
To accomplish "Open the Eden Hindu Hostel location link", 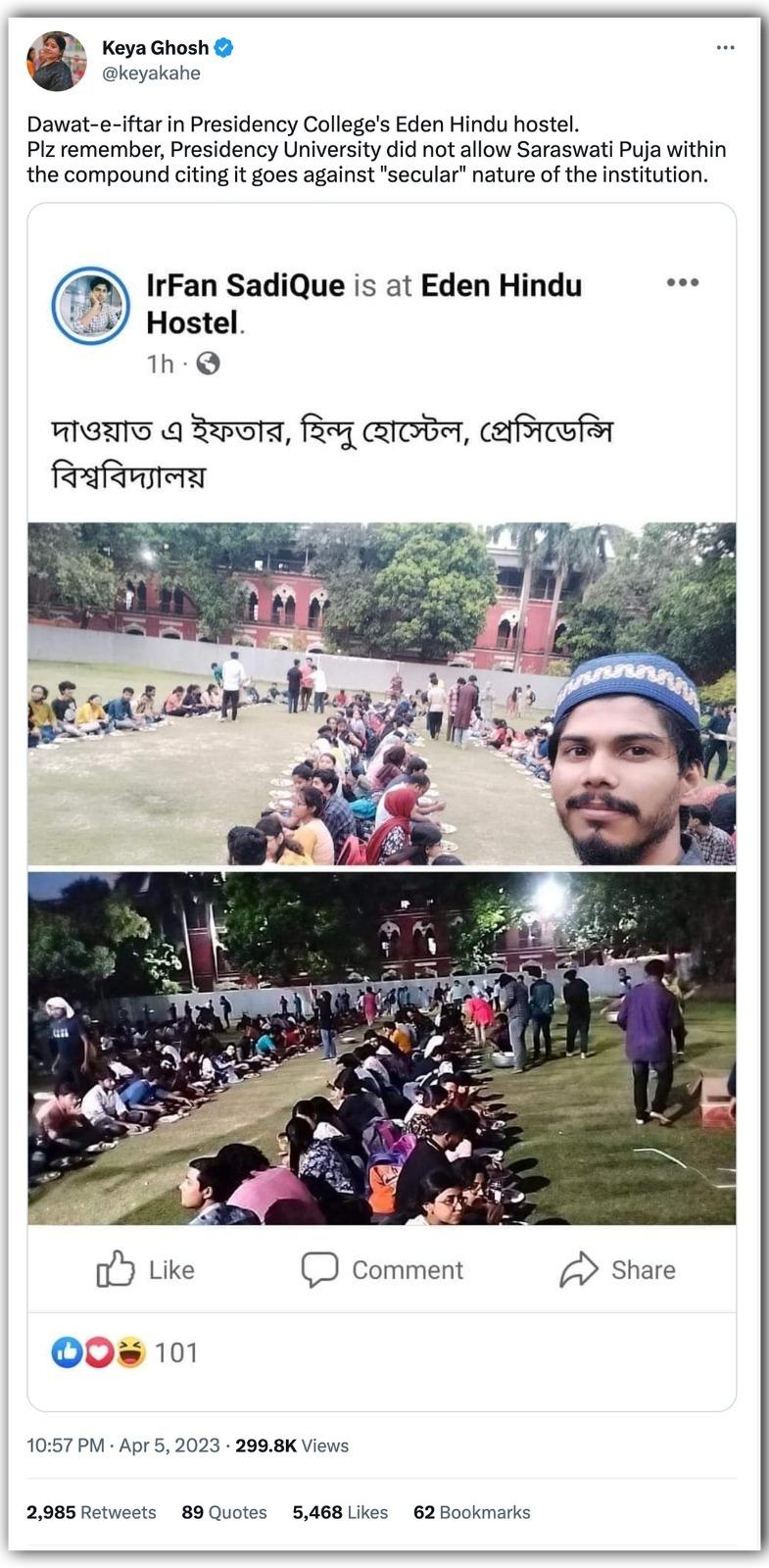I will 364,303.
